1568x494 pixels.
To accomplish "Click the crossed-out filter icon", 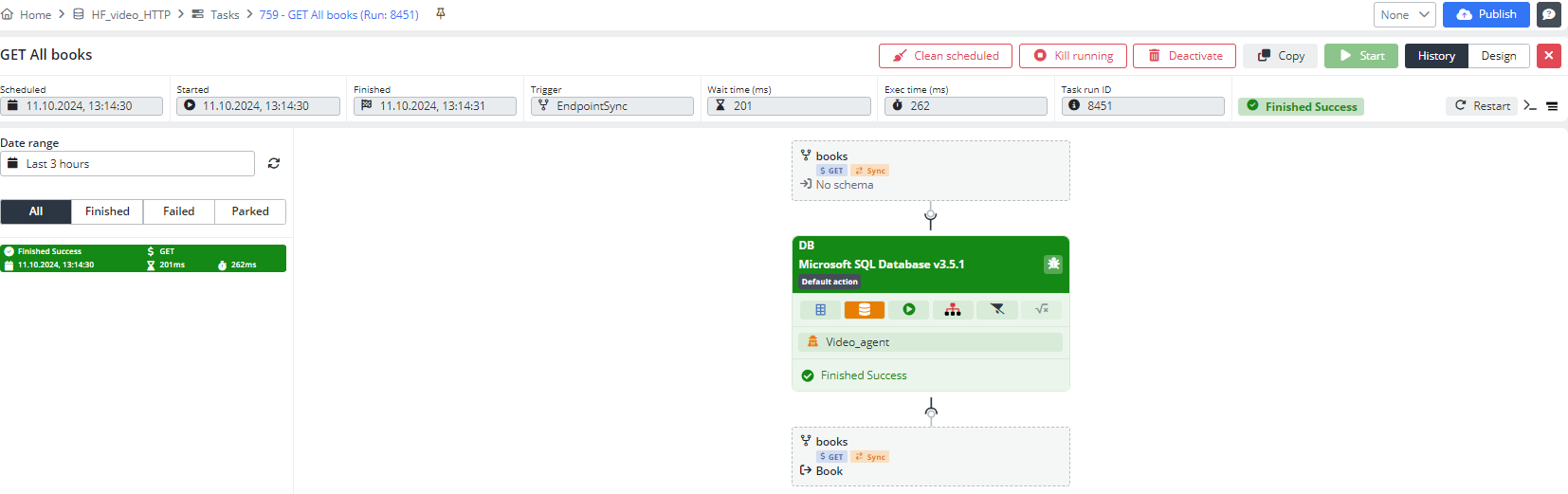I will [997, 310].
